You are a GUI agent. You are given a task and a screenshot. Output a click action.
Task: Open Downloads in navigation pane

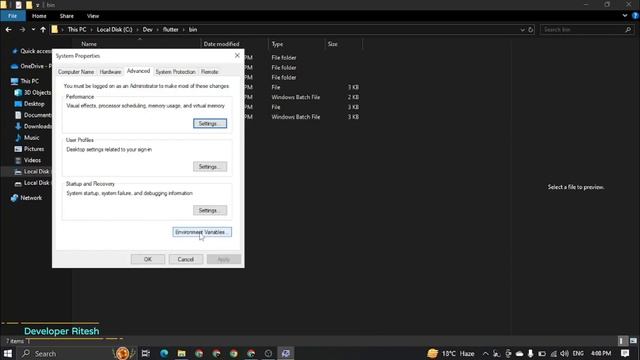tap(33, 126)
